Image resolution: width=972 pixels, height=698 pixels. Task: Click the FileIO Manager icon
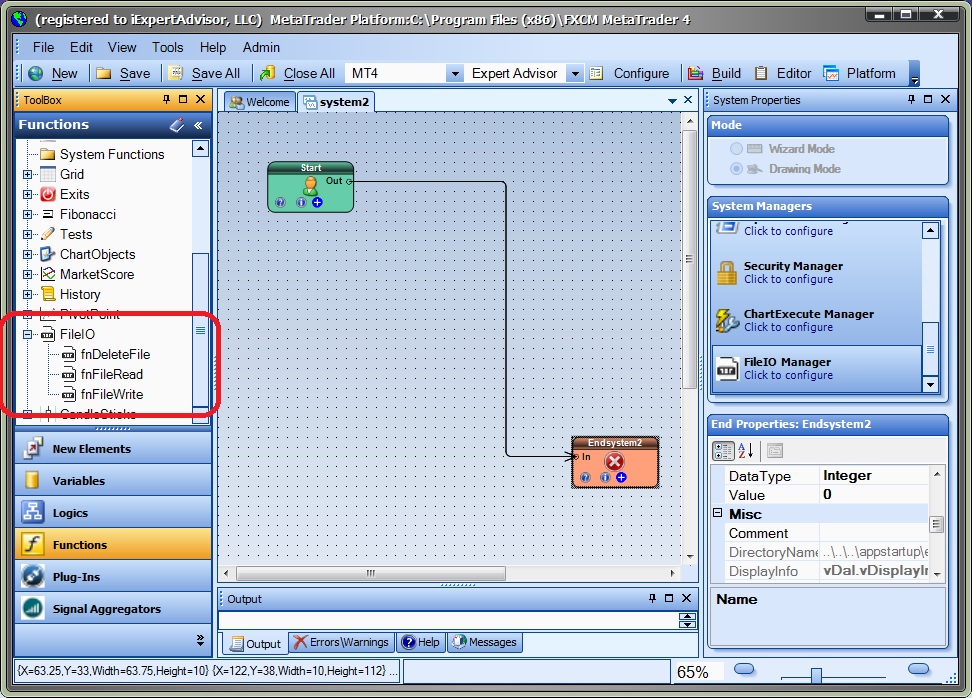pyautogui.click(x=727, y=369)
